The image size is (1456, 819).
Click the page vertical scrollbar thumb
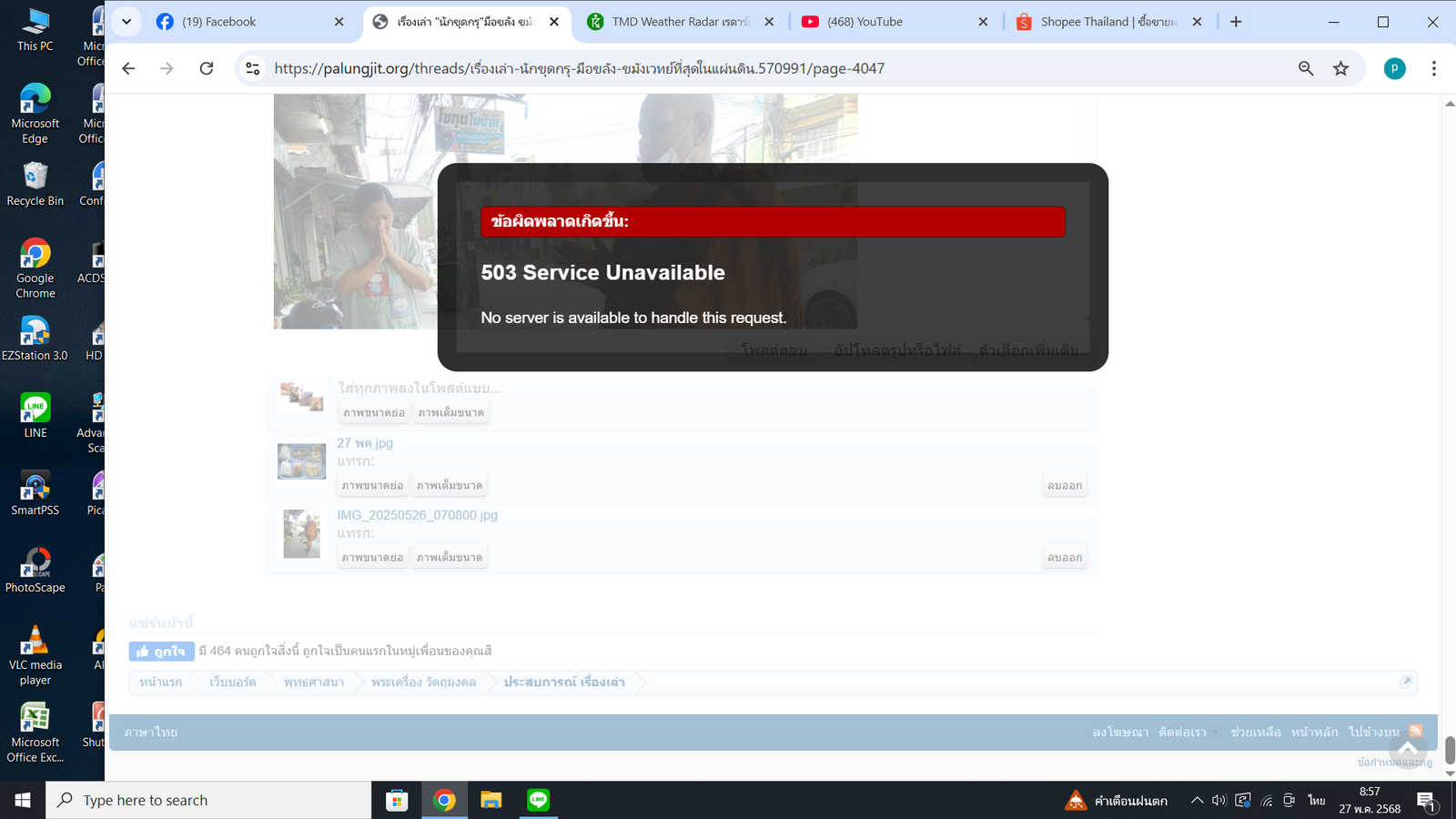click(x=1450, y=750)
